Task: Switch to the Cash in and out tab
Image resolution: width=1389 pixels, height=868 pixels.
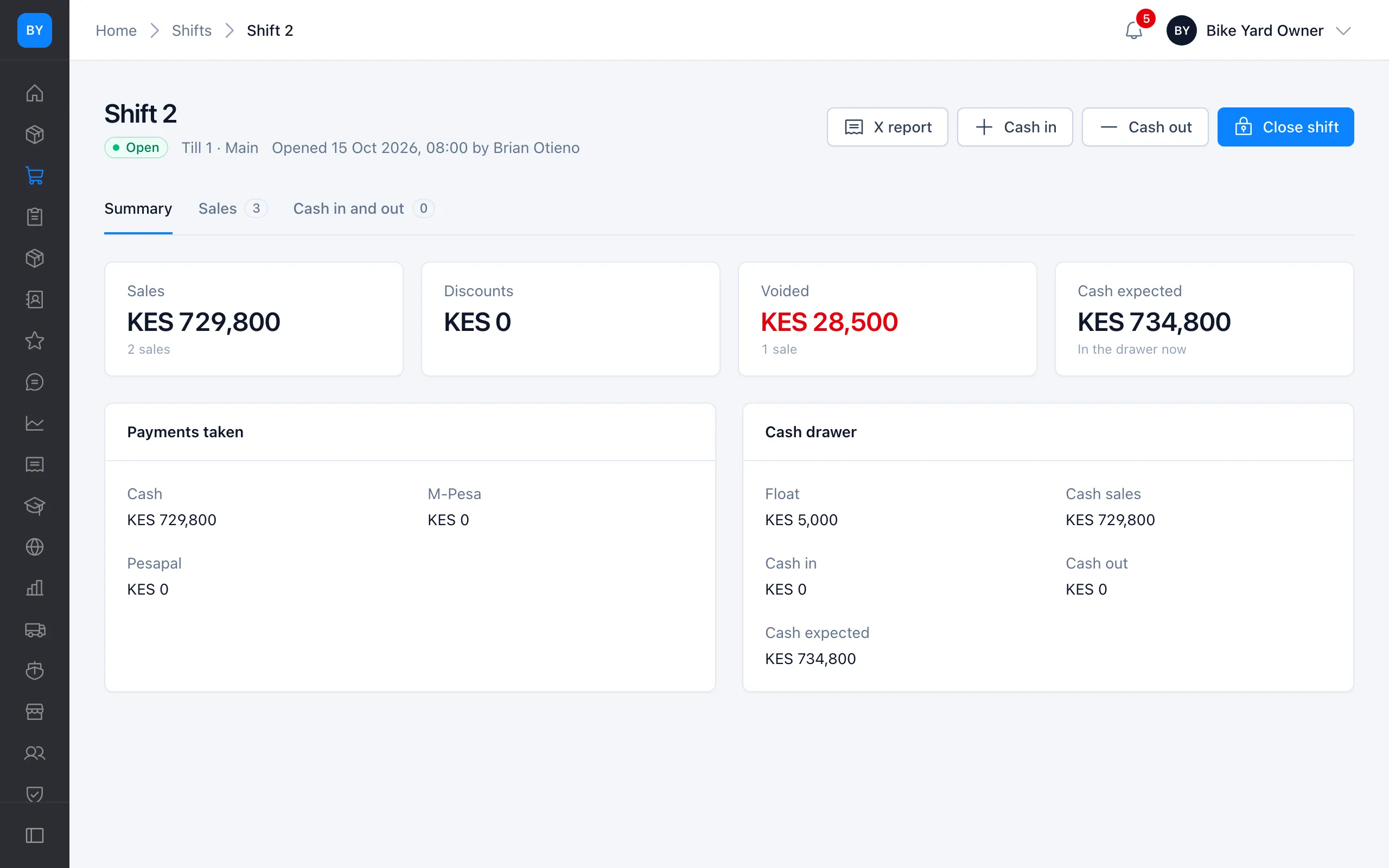Action: (364, 208)
